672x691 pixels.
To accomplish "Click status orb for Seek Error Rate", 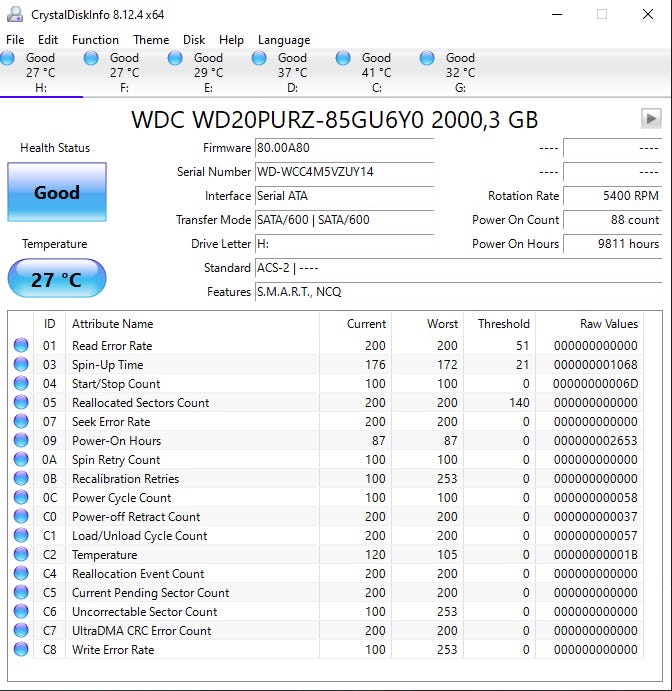I will 21,421.
